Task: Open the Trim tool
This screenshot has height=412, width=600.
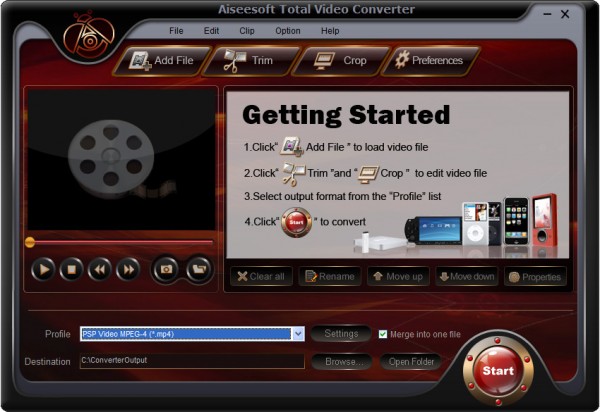Action: pos(251,60)
